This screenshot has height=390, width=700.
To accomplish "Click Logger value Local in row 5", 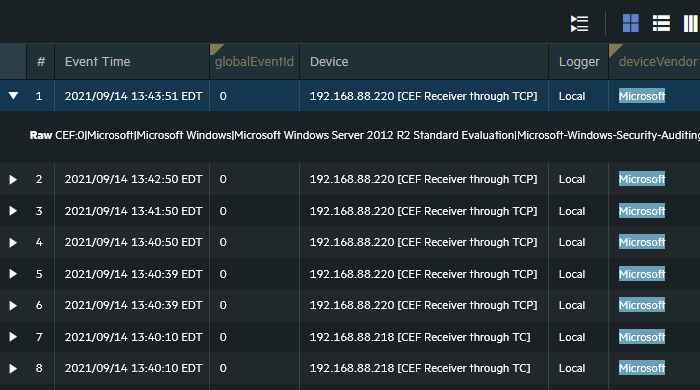I will click(572, 274).
